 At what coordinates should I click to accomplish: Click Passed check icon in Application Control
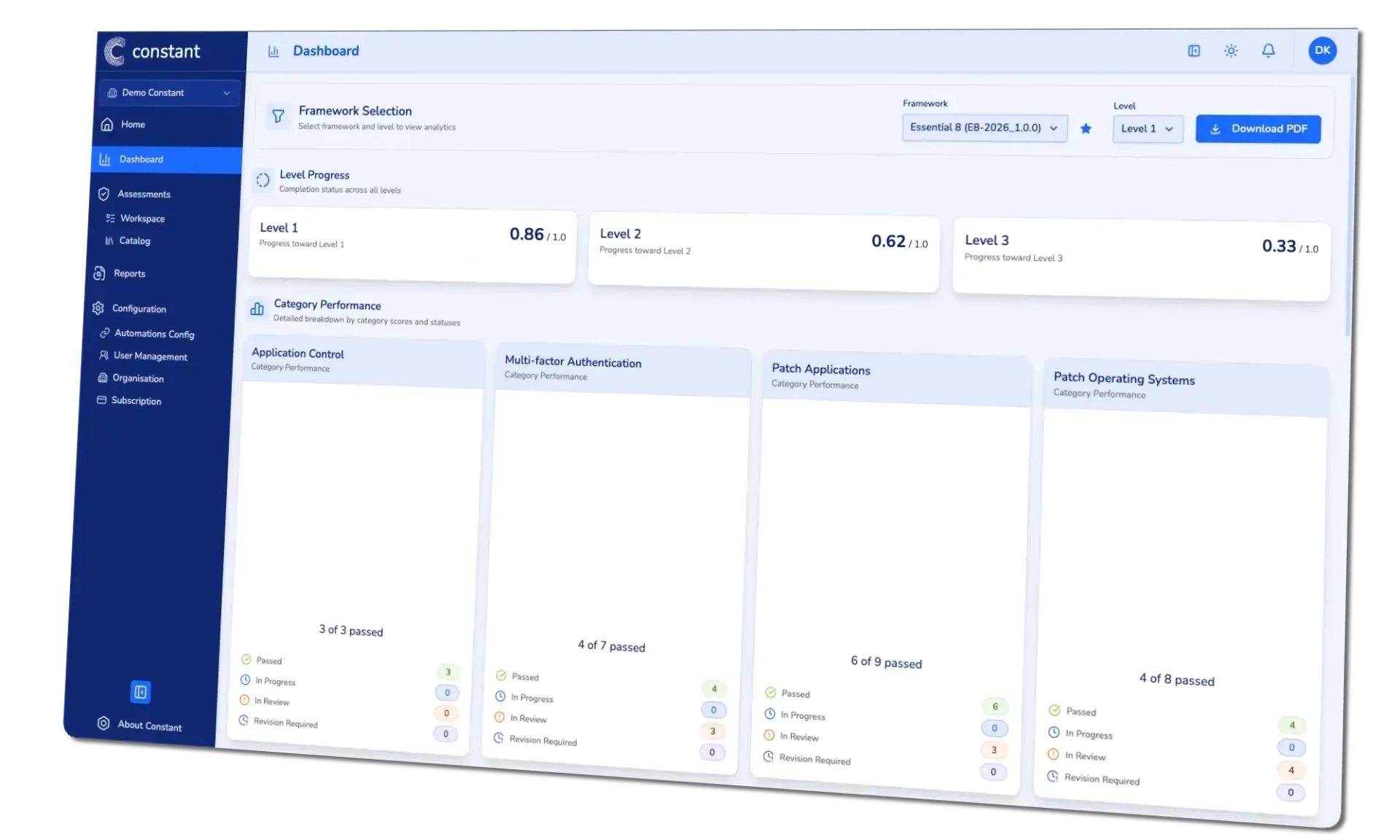point(246,659)
